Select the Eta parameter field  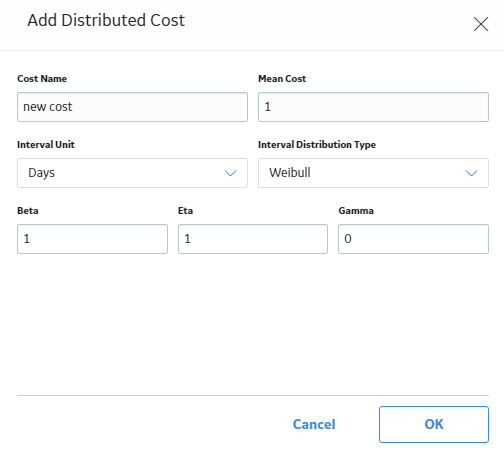click(x=253, y=239)
